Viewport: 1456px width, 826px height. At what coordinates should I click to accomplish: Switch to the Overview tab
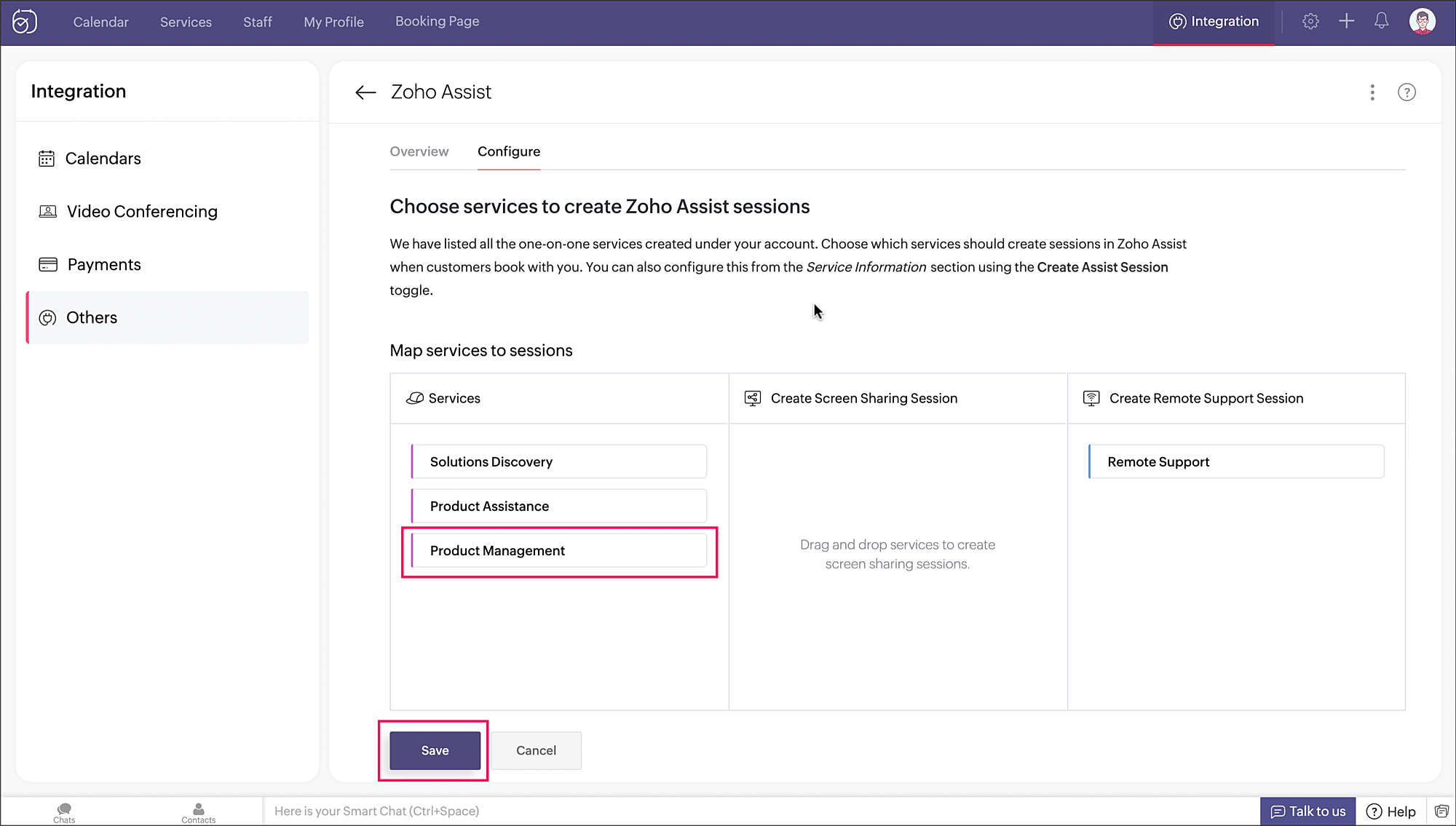click(x=419, y=151)
